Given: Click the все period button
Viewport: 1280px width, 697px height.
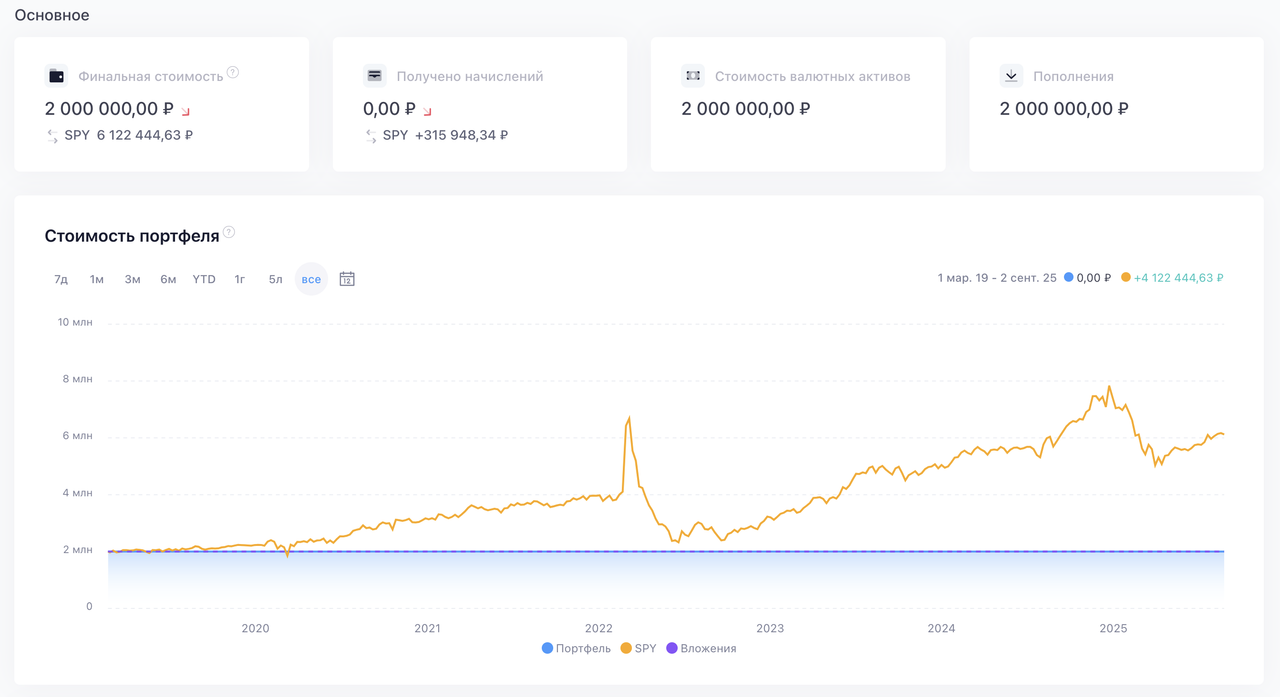Looking at the screenshot, I should pos(311,279).
